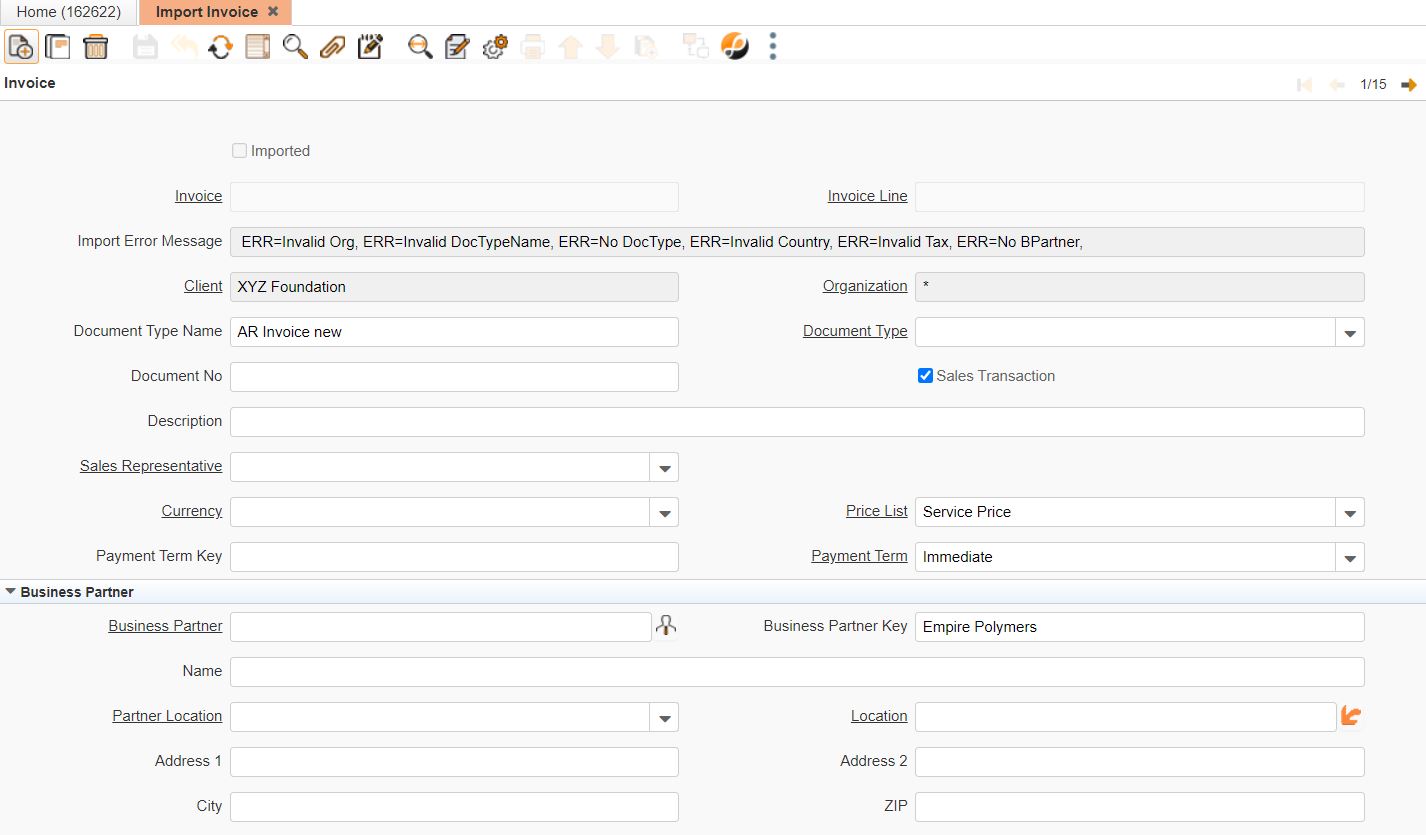Click the Description input field
1426x835 pixels.
pos(797,422)
